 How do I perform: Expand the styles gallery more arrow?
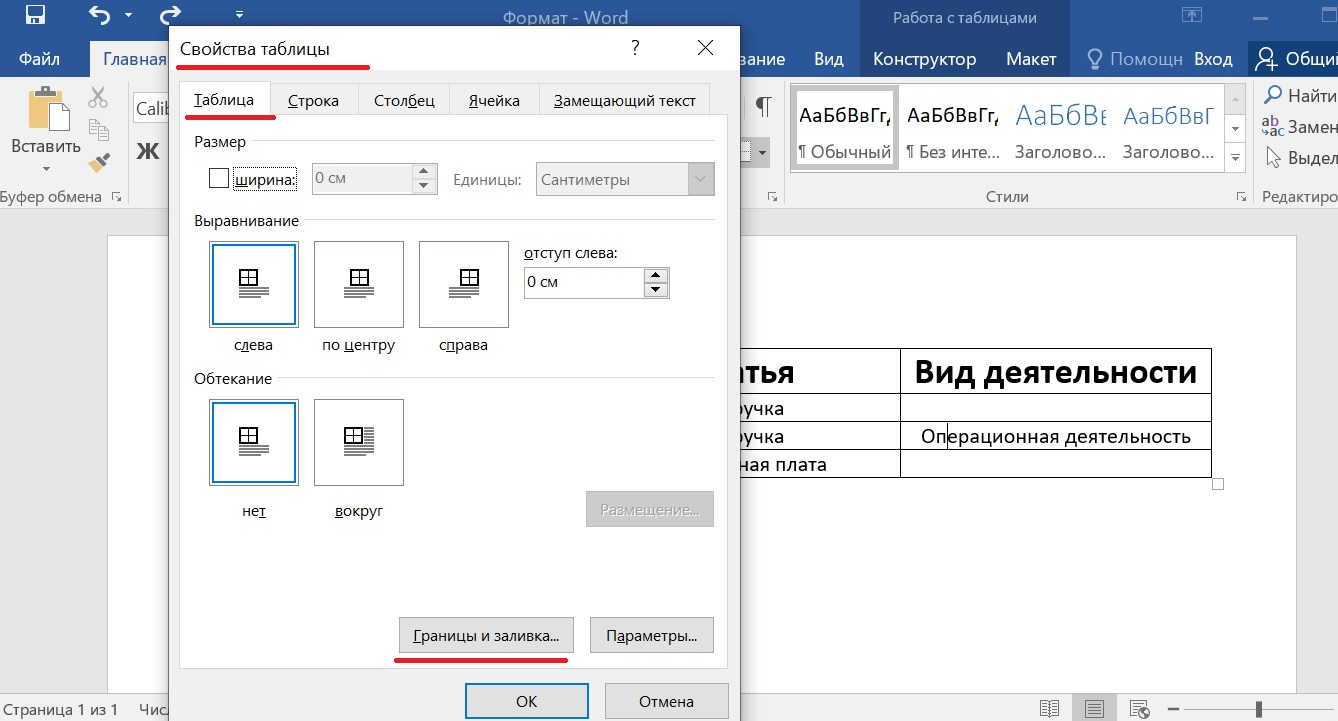point(1236,157)
